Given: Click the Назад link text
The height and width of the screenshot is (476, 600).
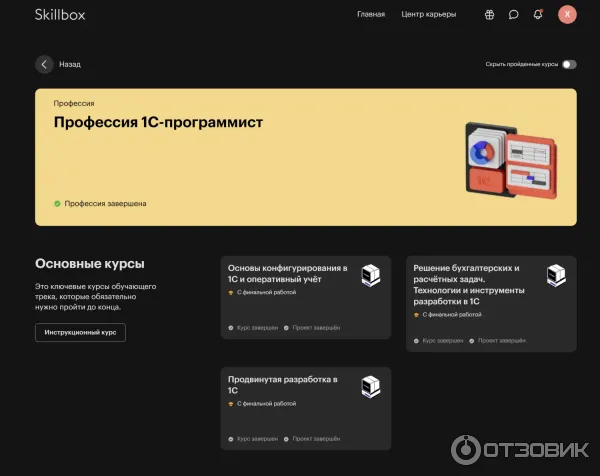Looking at the screenshot, I should pyautogui.click(x=70, y=64).
